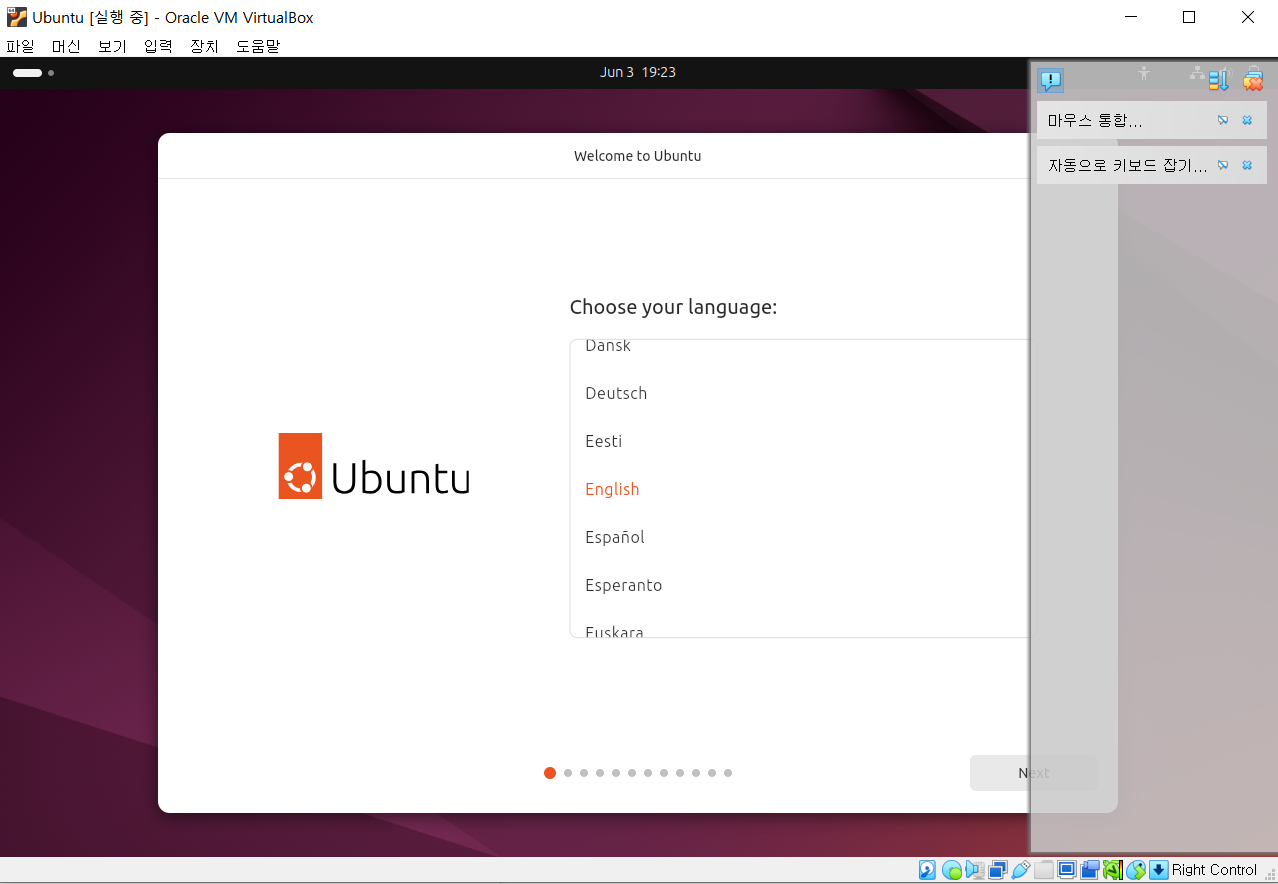The image size is (1278, 884).
Task: Open the 도움말 menu
Action: [258, 46]
